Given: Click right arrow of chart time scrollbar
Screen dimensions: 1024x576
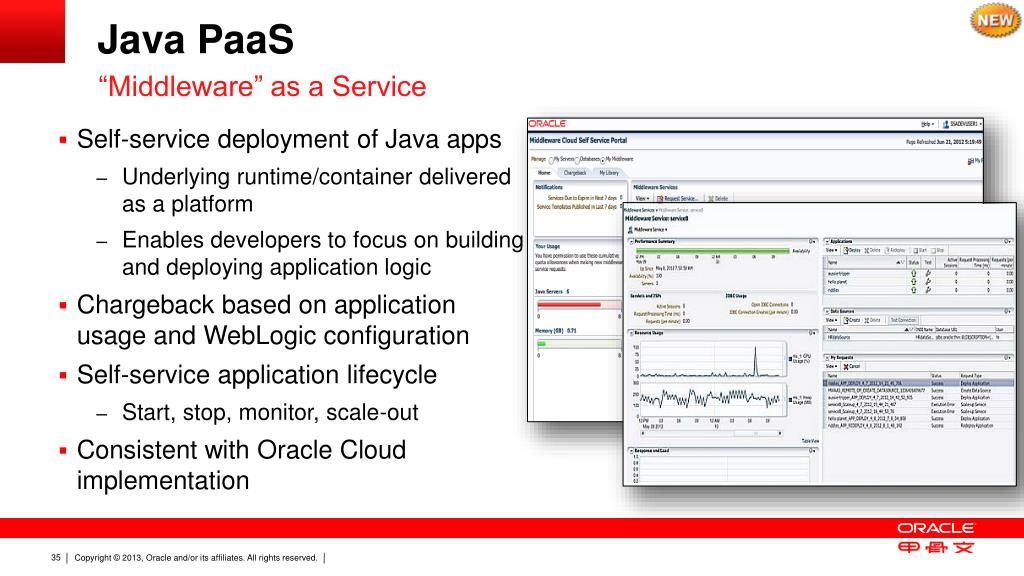Looking at the screenshot, I should [x=780, y=433].
